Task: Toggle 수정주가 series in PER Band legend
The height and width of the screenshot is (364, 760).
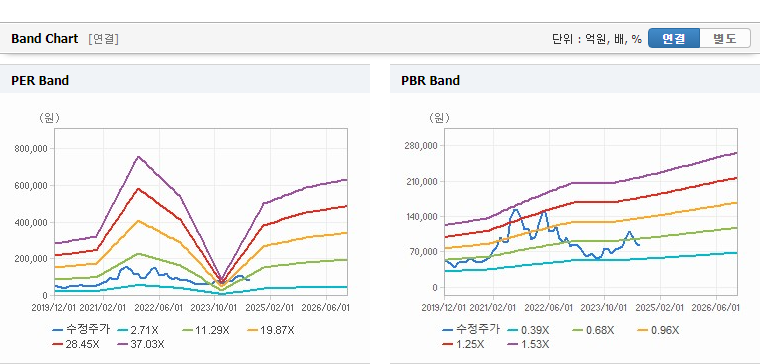Action: click(81, 330)
